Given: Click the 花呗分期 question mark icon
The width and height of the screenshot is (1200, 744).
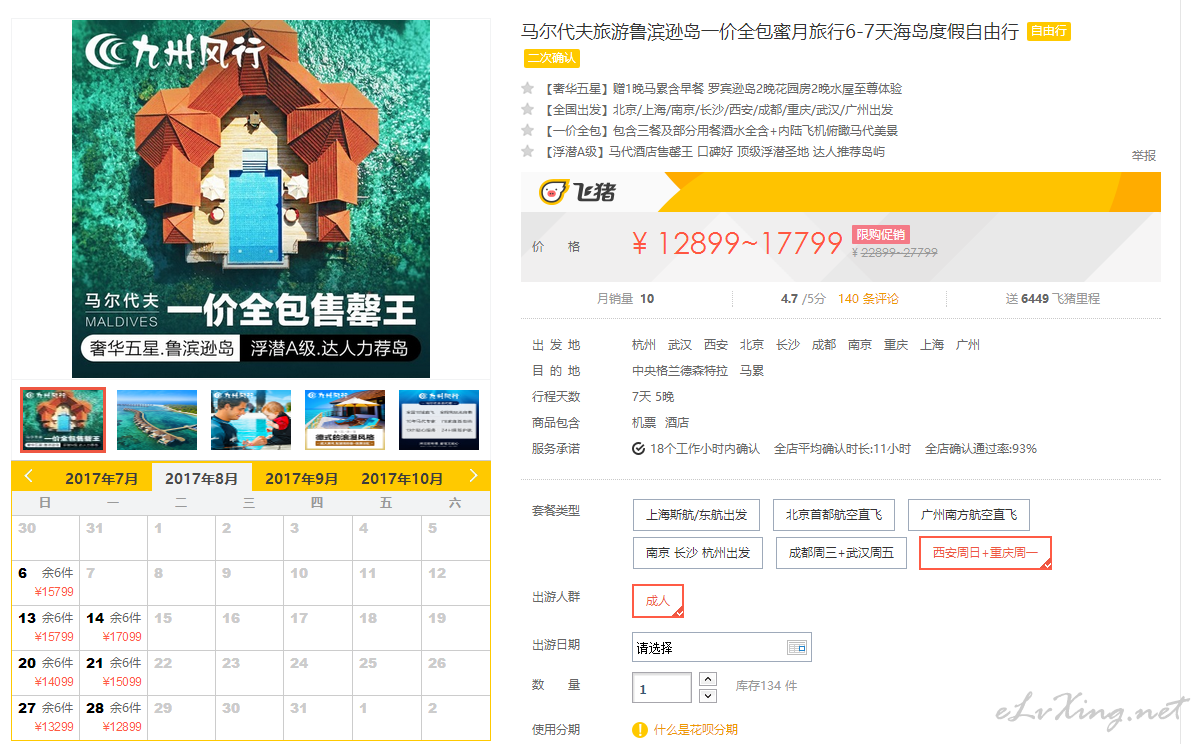Looking at the screenshot, I should [x=640, y=730].
